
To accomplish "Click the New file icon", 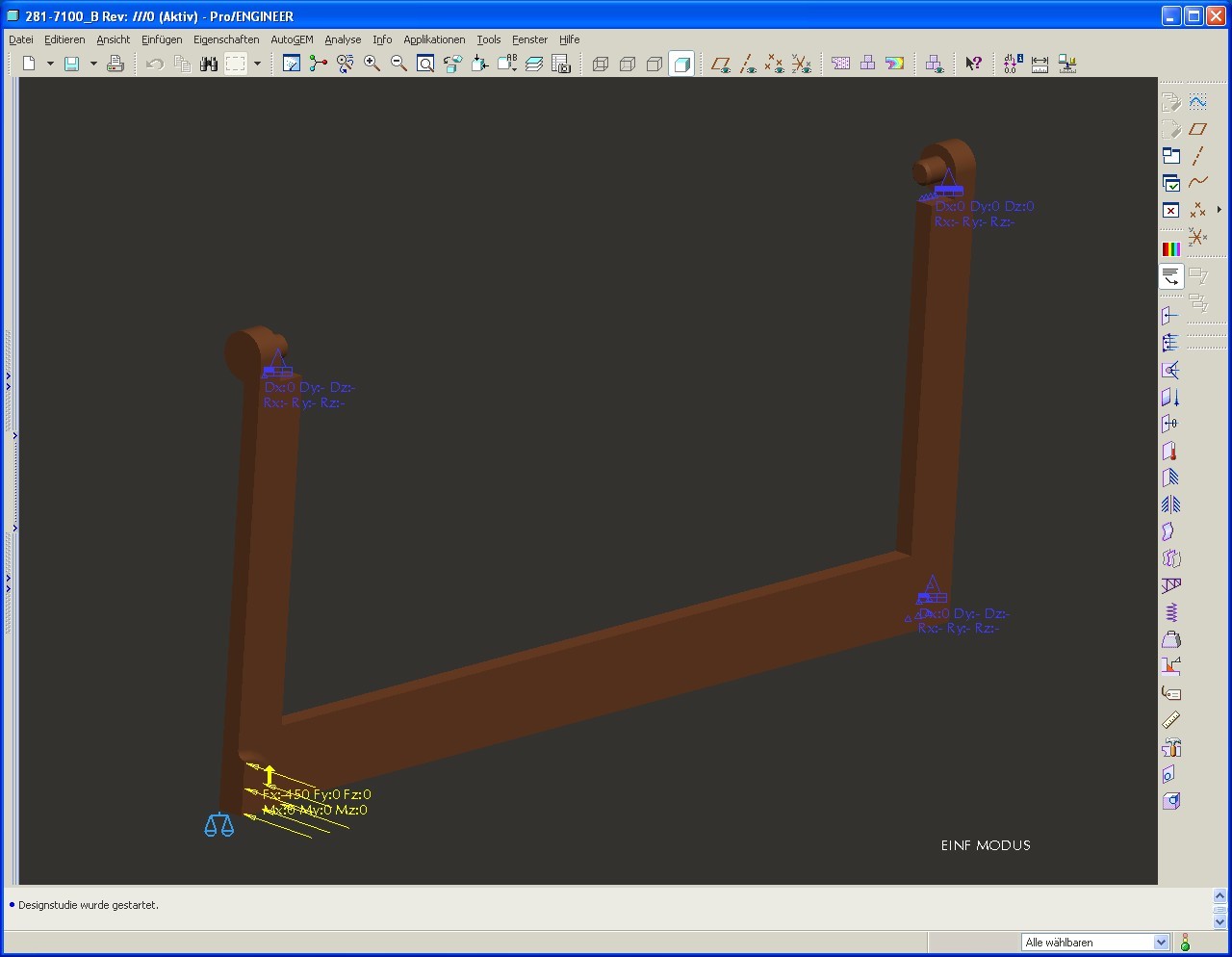I will tap(29, 64).
